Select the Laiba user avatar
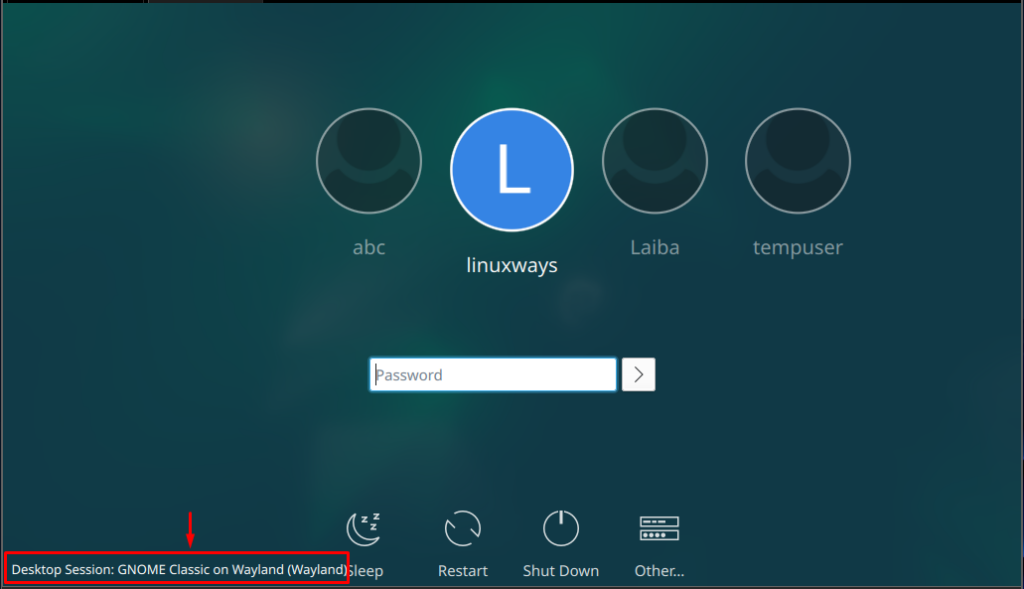The image size is (1024, 589). pyautogui.click(x=654, y=160)
